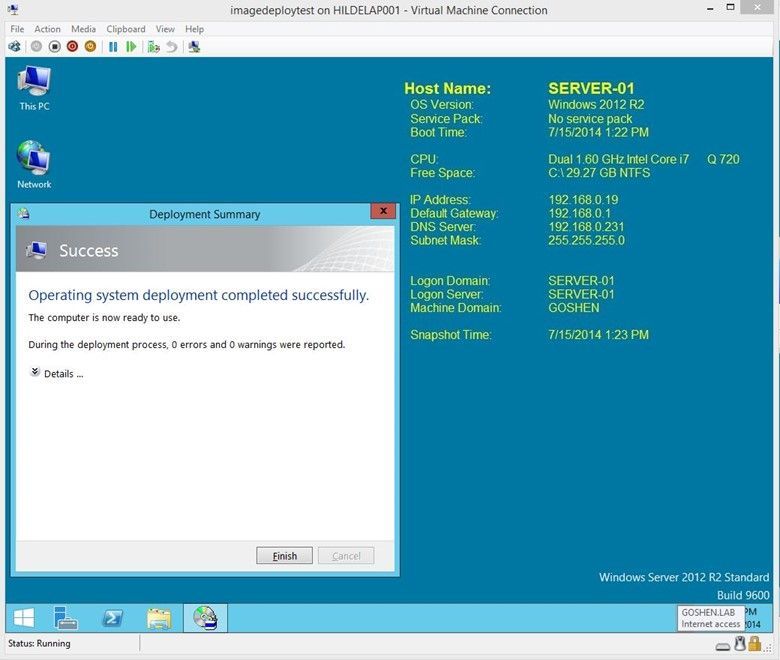Screen dimensions: 780x660
Task: Launch PowerShell from the taskbar
Action: (112, 618)
